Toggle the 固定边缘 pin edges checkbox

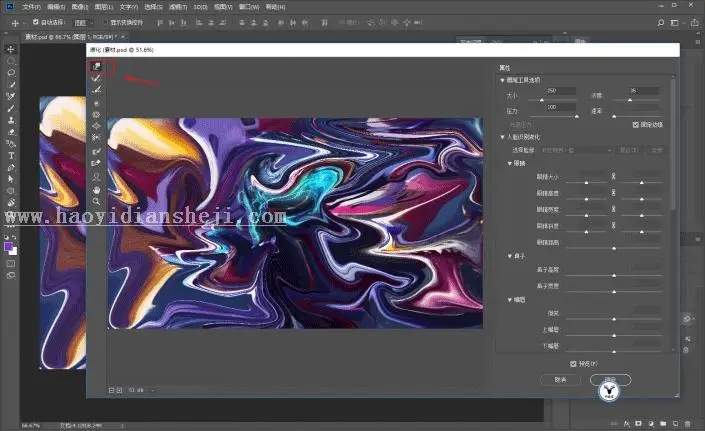[636, 124]
